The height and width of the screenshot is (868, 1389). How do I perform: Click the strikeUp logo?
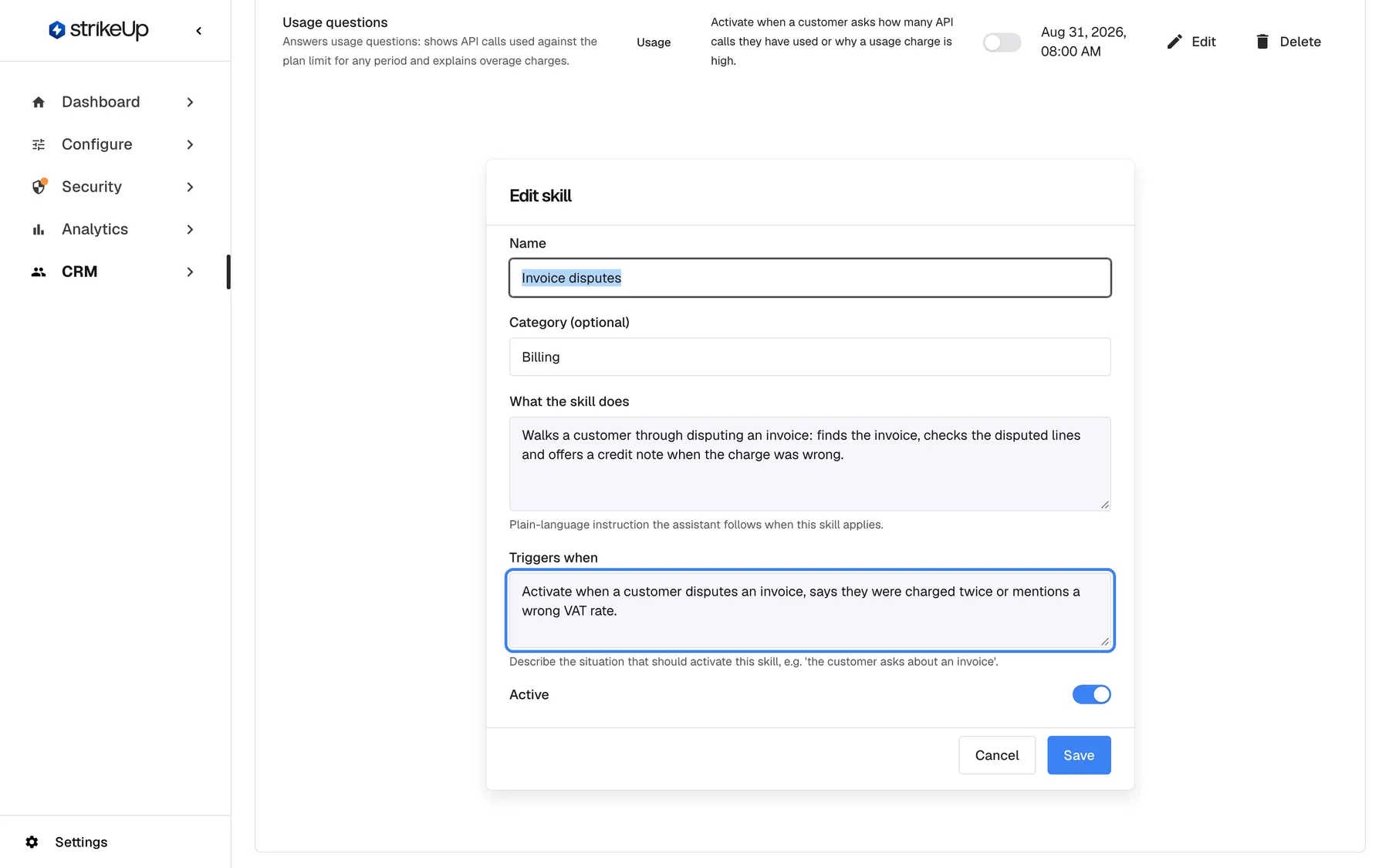(98, 30)
